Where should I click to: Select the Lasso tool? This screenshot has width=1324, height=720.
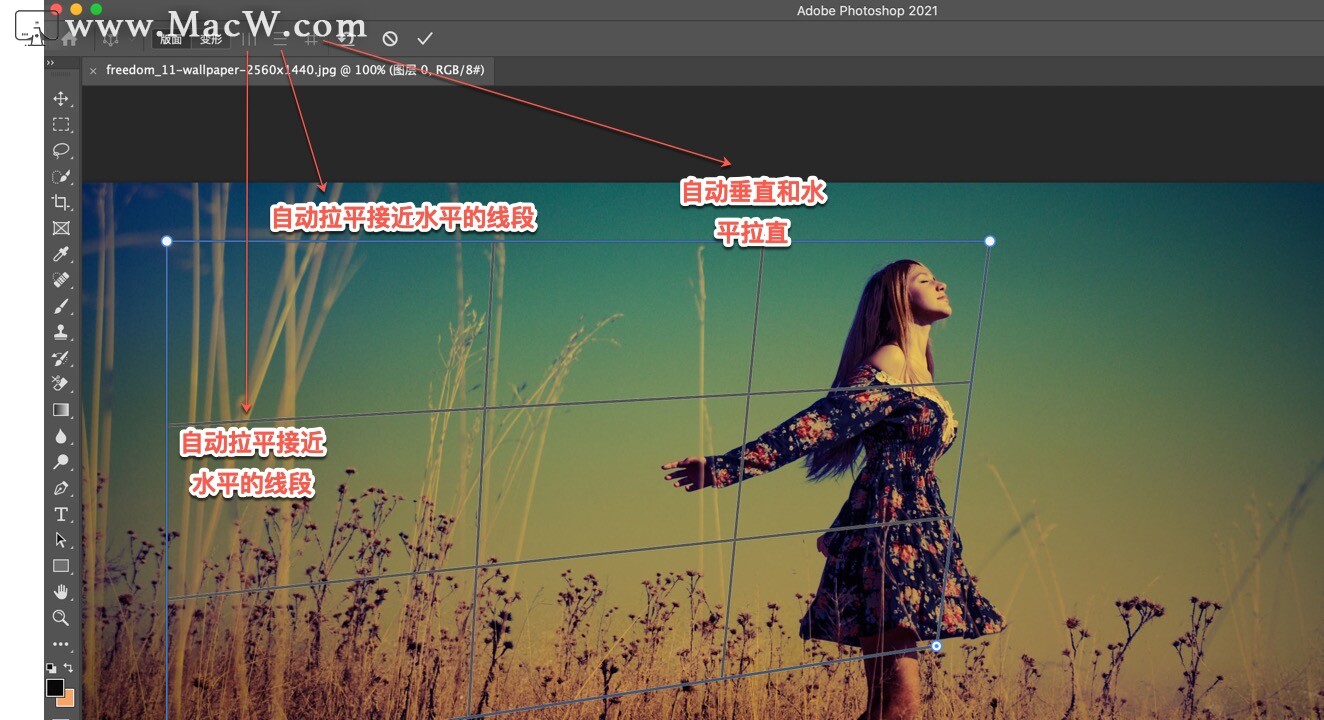click(62, 150)
